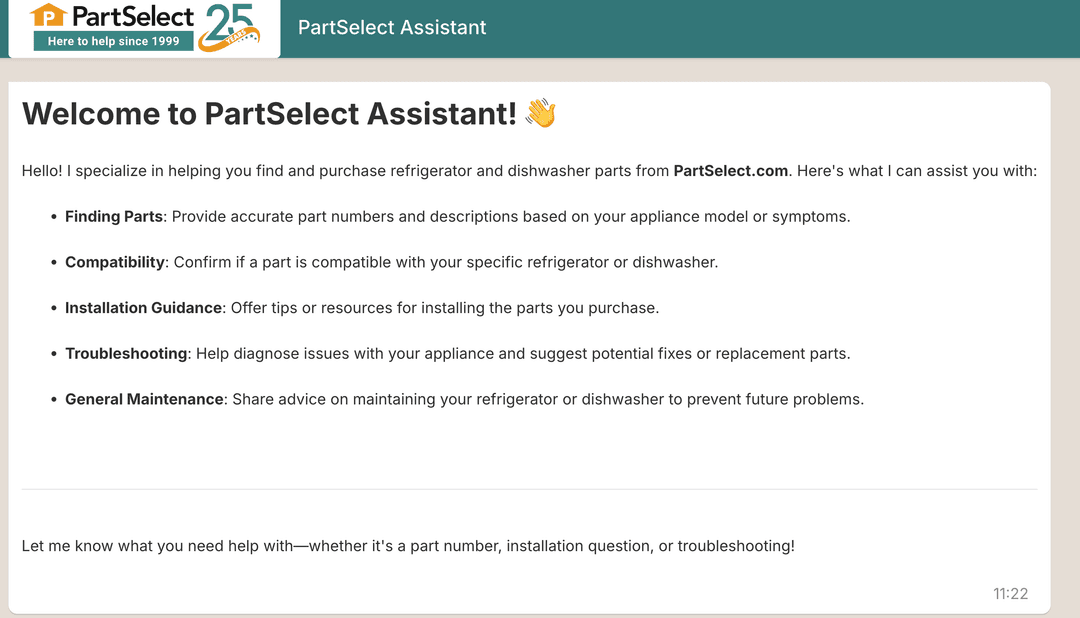Viewport: 1080px width, 618px height.
Task: Click the 25th anniversary badge
Action: [228, 27]
